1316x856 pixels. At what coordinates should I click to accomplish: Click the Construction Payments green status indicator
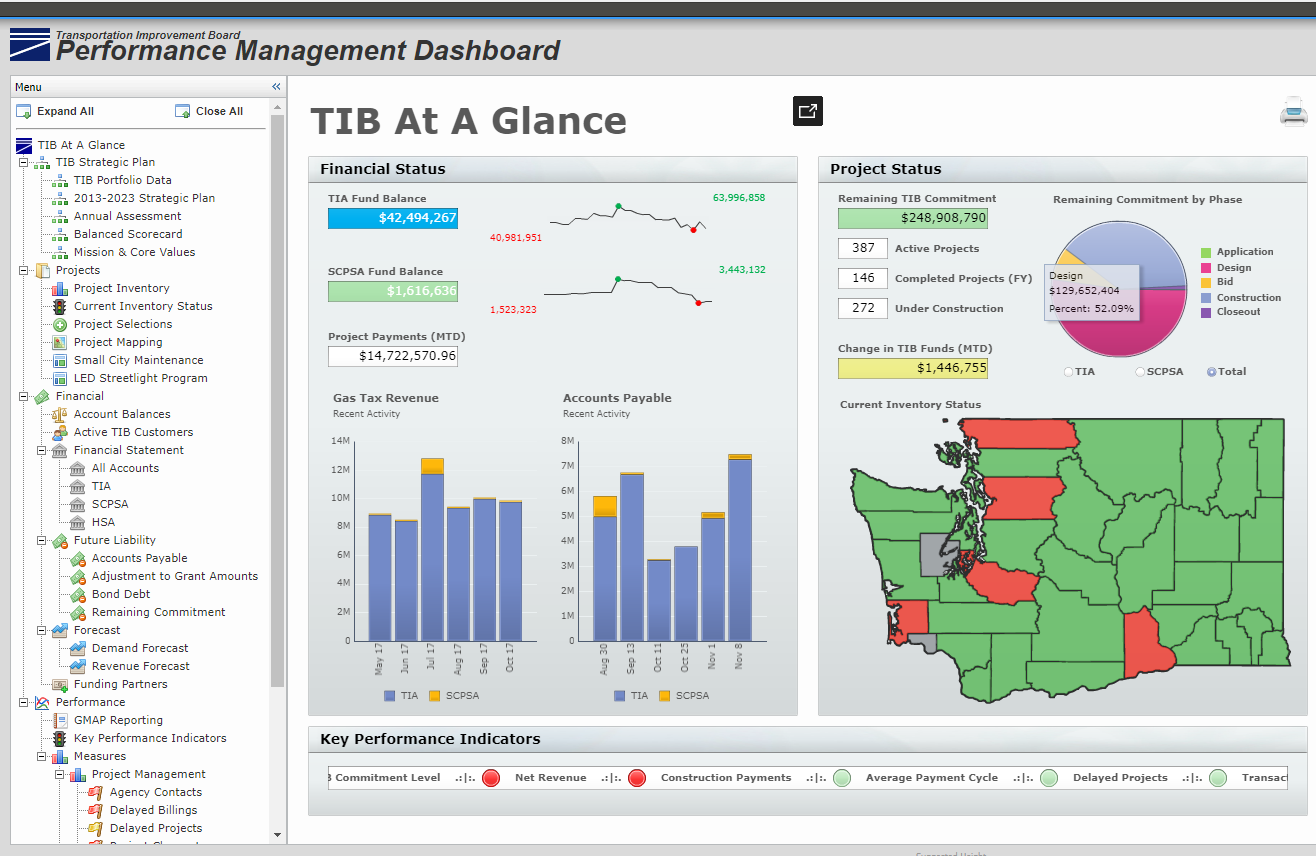pos(842,778)
